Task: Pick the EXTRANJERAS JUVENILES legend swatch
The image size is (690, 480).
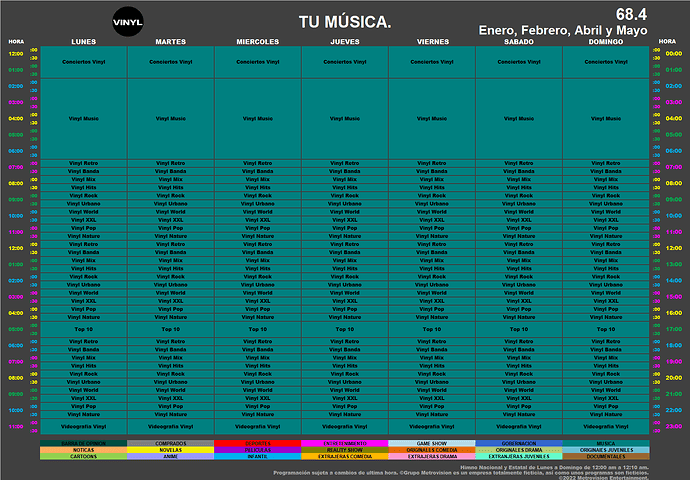Action: pyautogui.click(x=519, y=457)
